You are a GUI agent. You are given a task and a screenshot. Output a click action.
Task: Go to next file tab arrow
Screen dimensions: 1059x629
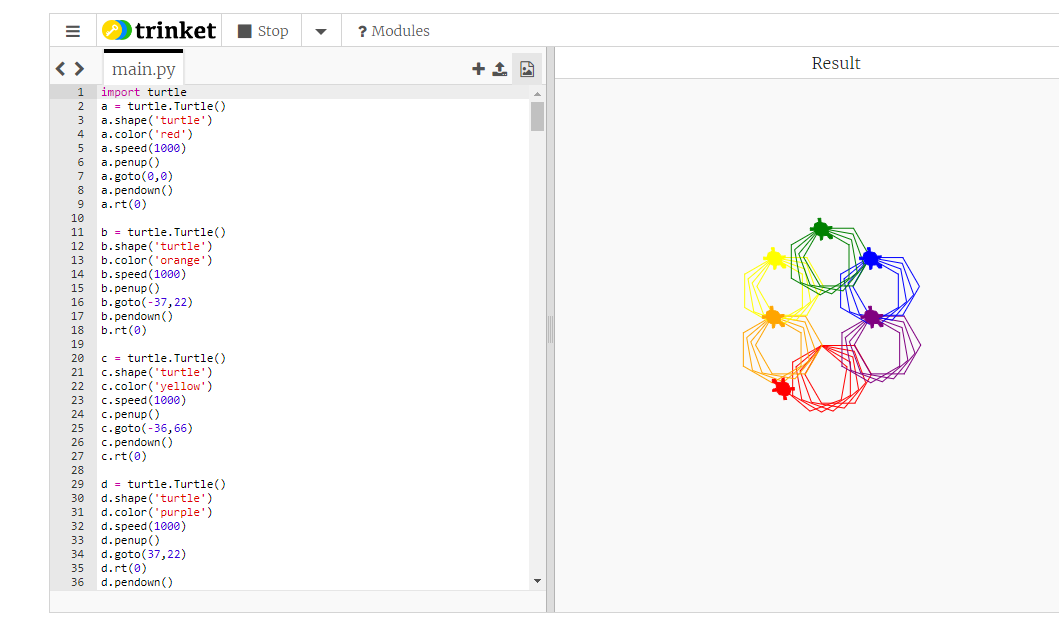coord(79,69)
